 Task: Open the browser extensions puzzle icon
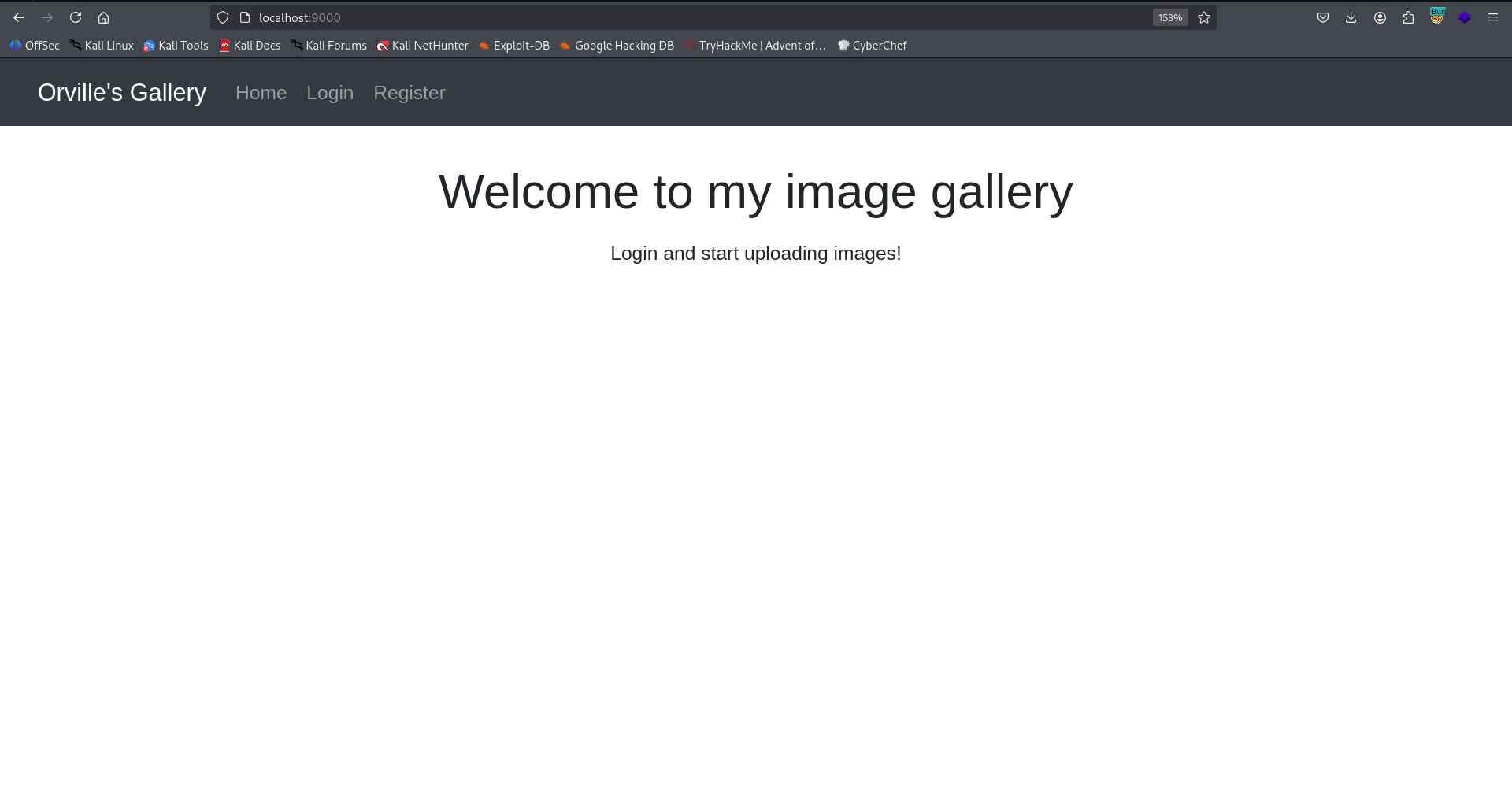click(1408, 17)
